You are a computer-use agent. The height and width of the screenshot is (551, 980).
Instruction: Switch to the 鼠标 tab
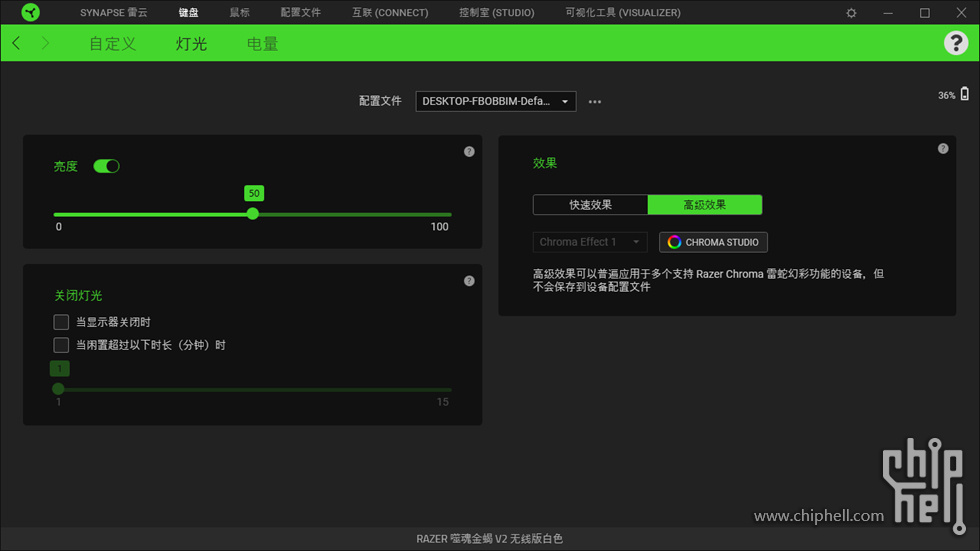(x=239, y=12)
